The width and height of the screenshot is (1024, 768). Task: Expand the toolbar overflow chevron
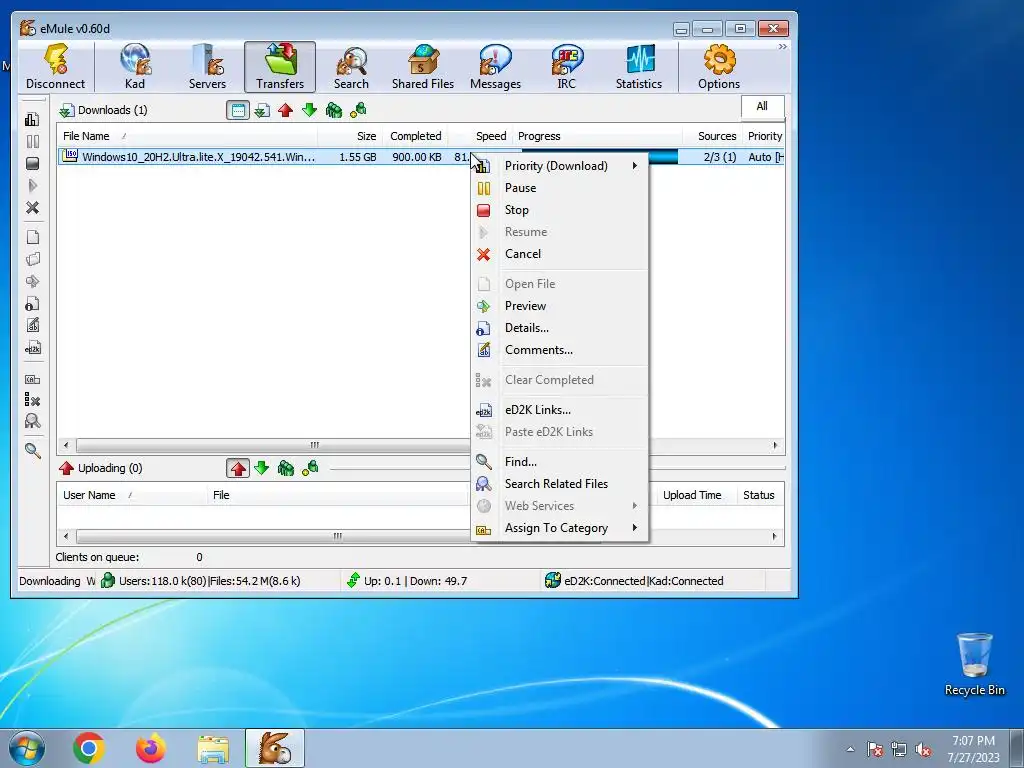(x=782, y=47)
